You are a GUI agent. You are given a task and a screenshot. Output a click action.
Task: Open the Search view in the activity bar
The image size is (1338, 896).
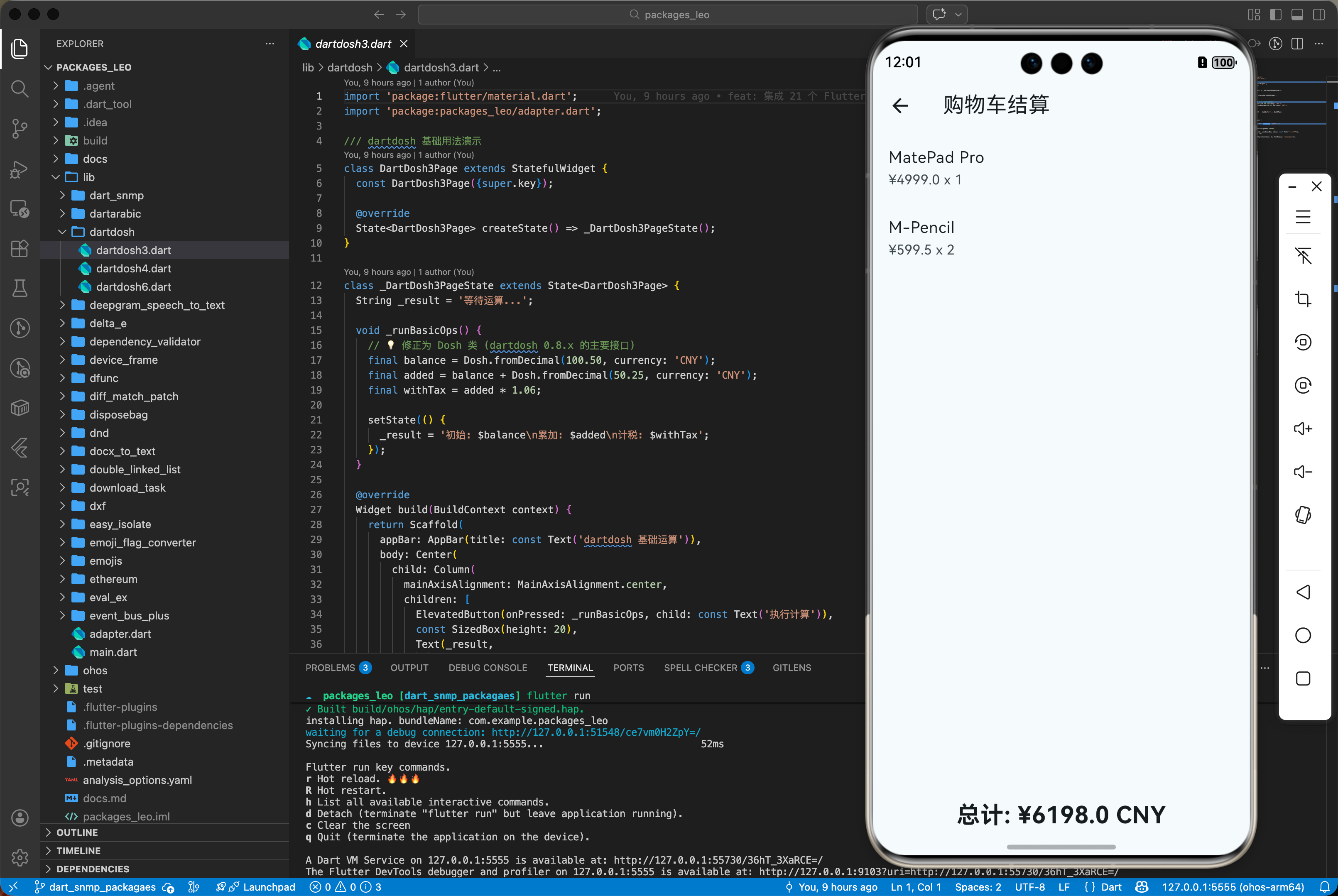point(20,88)
